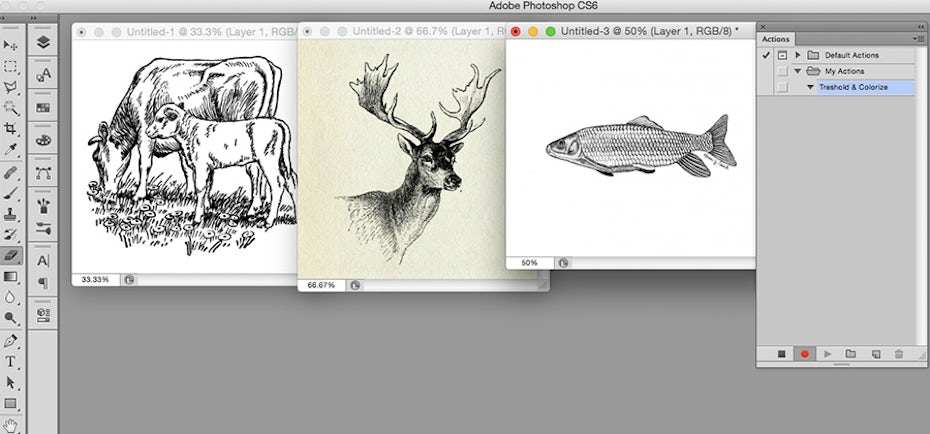
Task: Delete the action with the trash icon
Action: tap(898, 354)
